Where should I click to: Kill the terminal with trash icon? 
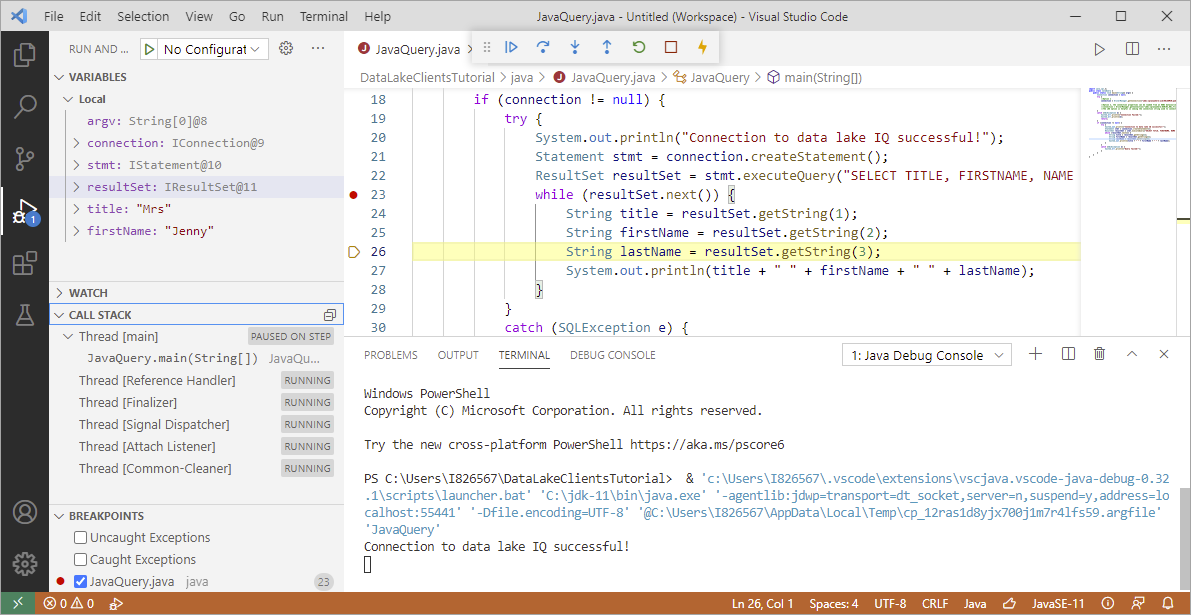coord(1099,354)
